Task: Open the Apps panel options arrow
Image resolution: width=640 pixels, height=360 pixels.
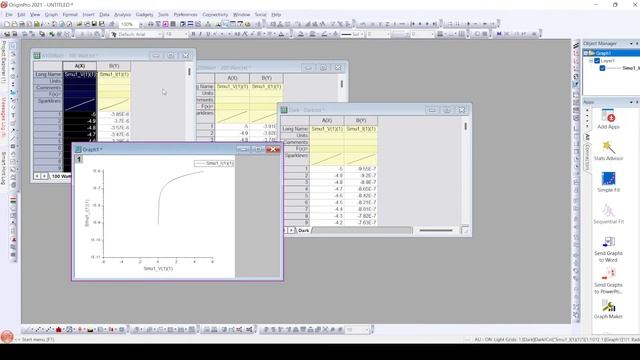Action: (x=631, y=102)
